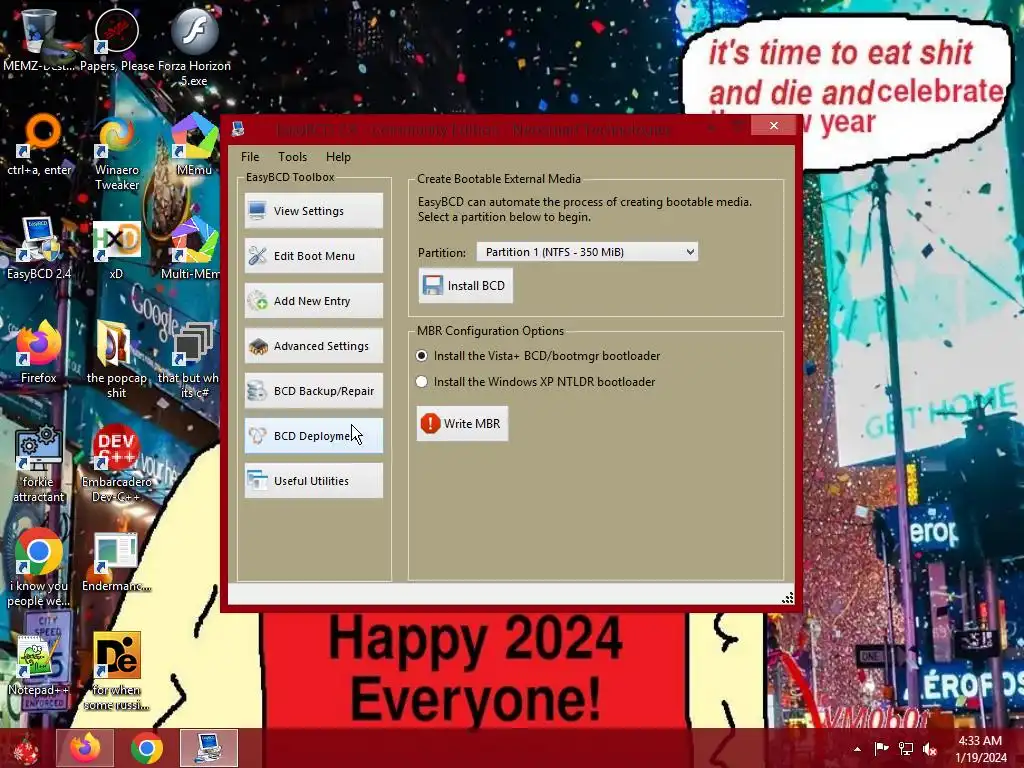The image size is (1024, 768).
Task: Select Papers, Please desktop shortcut
Action: pos(117,39)
